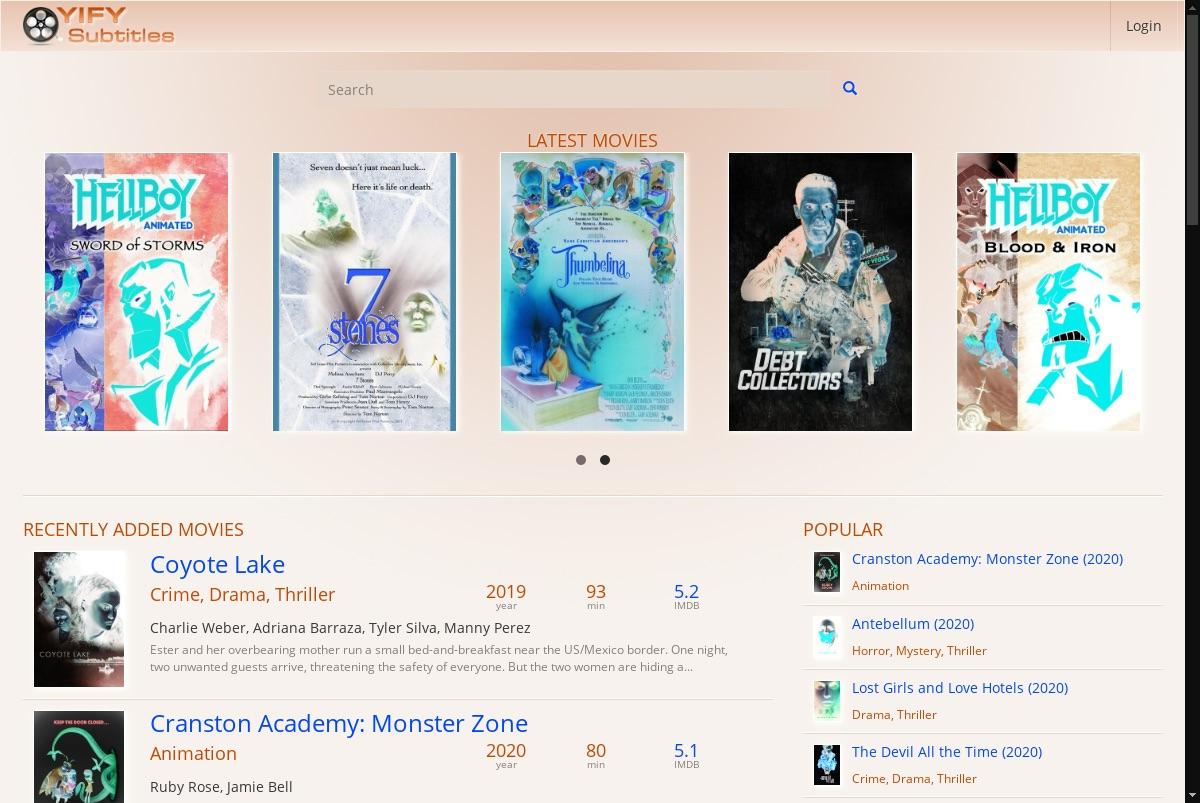Click Coyote Lake genres Crime, Drama, Thriller
Viewport: 1200px width, 803px height.
click(242, 594)
